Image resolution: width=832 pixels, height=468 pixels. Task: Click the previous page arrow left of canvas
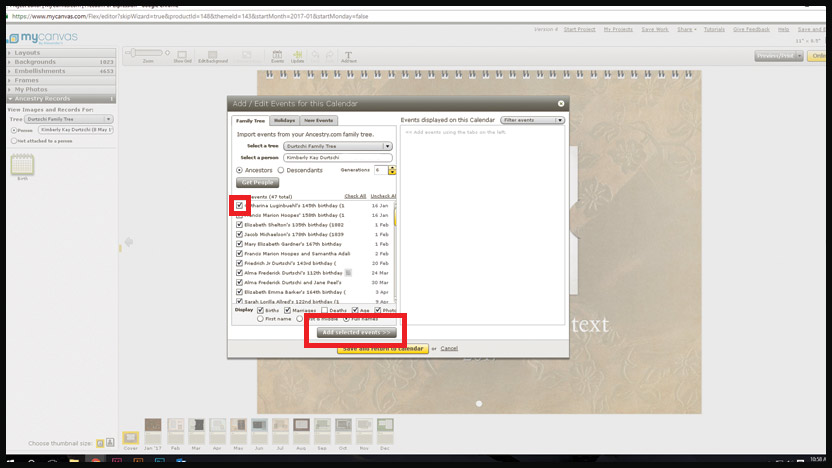[128, 242]
